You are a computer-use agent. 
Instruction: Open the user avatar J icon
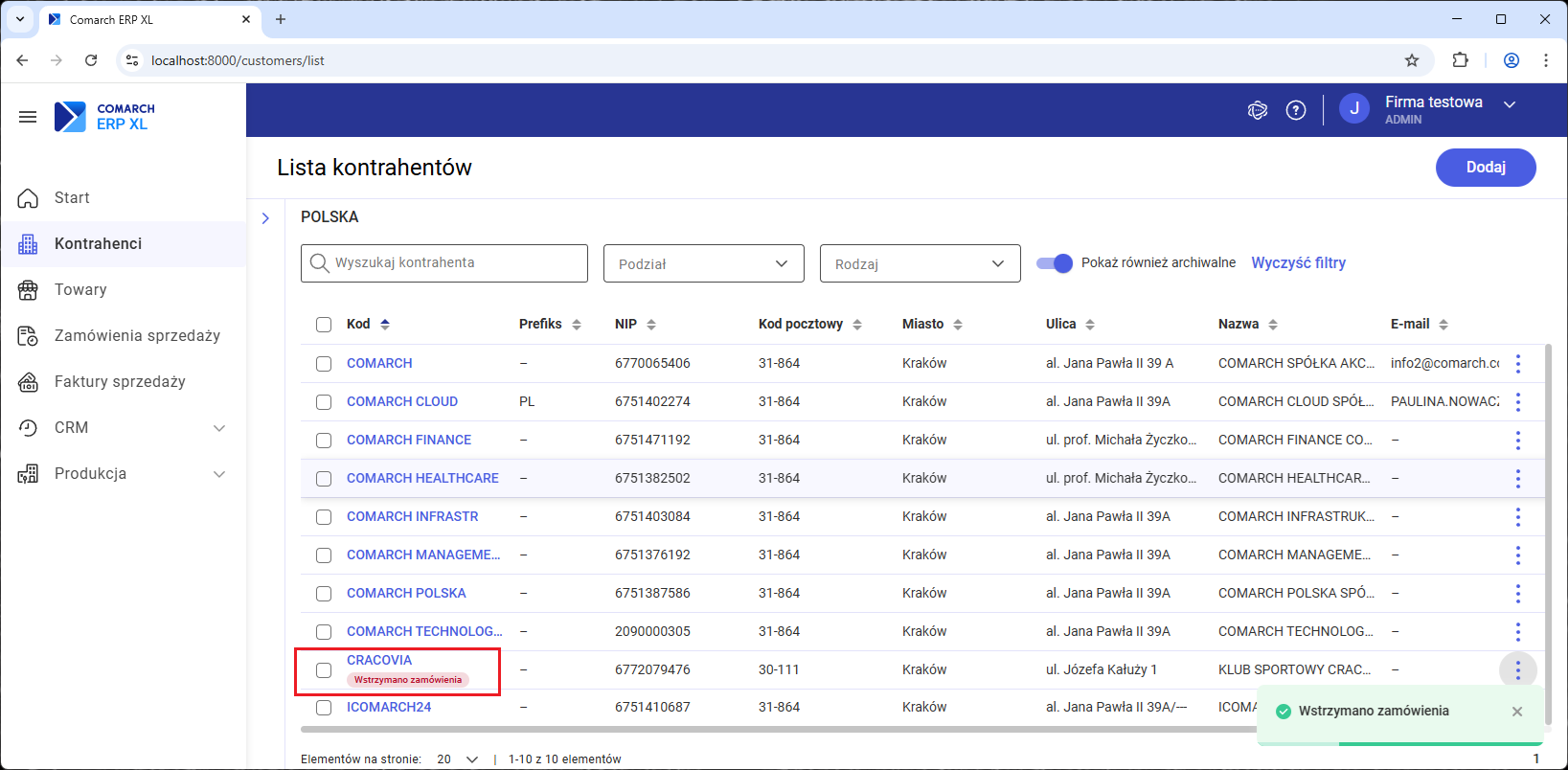(x=1353, y=109)
